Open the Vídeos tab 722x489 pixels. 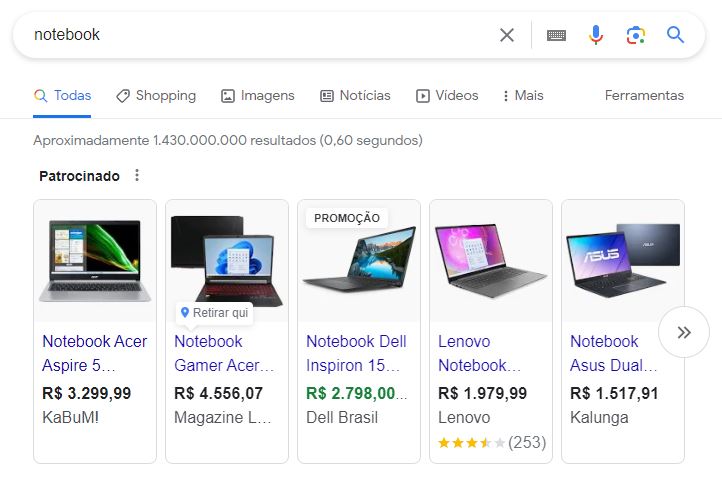click(447, 95)
